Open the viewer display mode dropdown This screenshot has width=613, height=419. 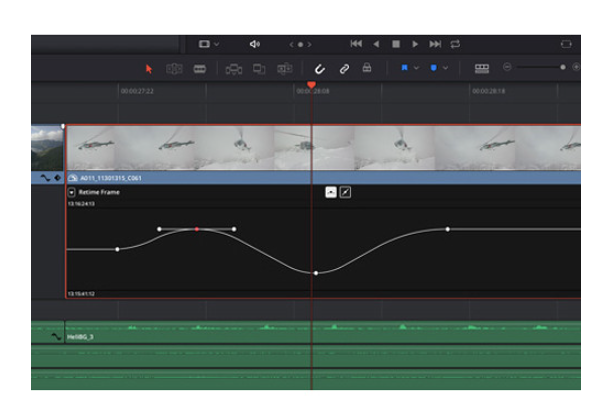[x=209, y=44]
